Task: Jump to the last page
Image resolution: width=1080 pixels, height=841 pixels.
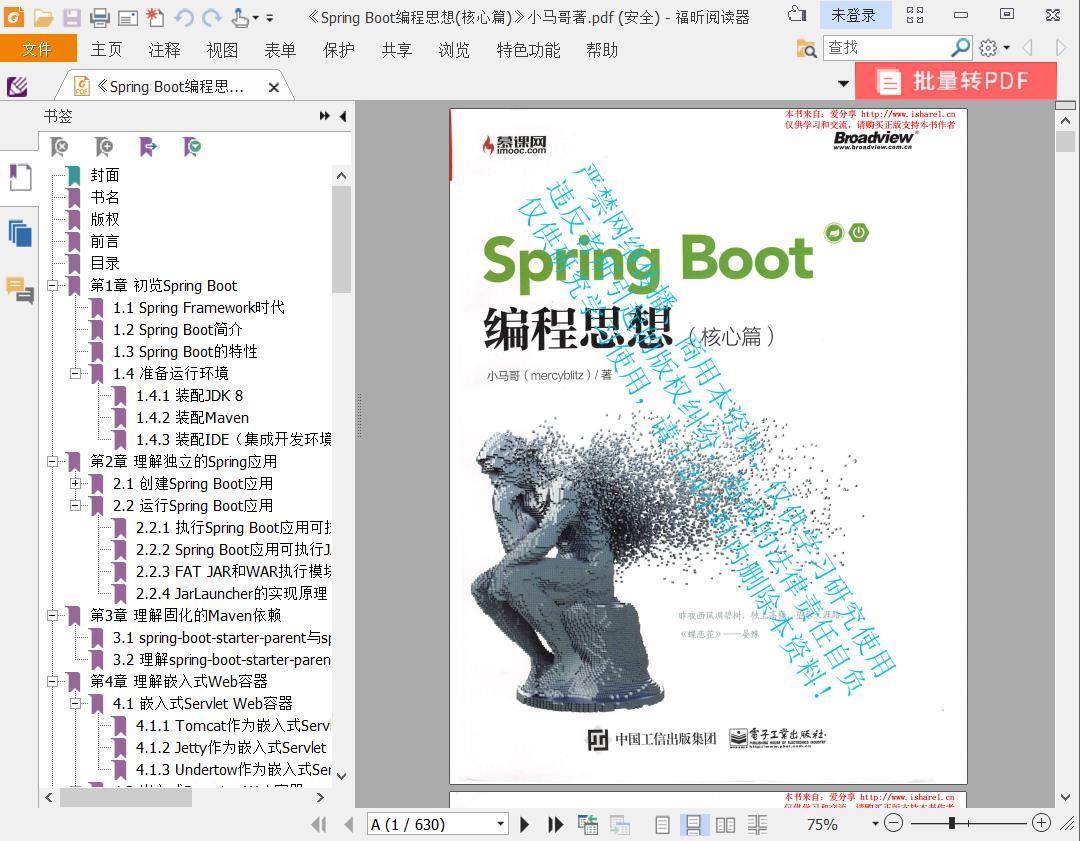Action: 555,824
